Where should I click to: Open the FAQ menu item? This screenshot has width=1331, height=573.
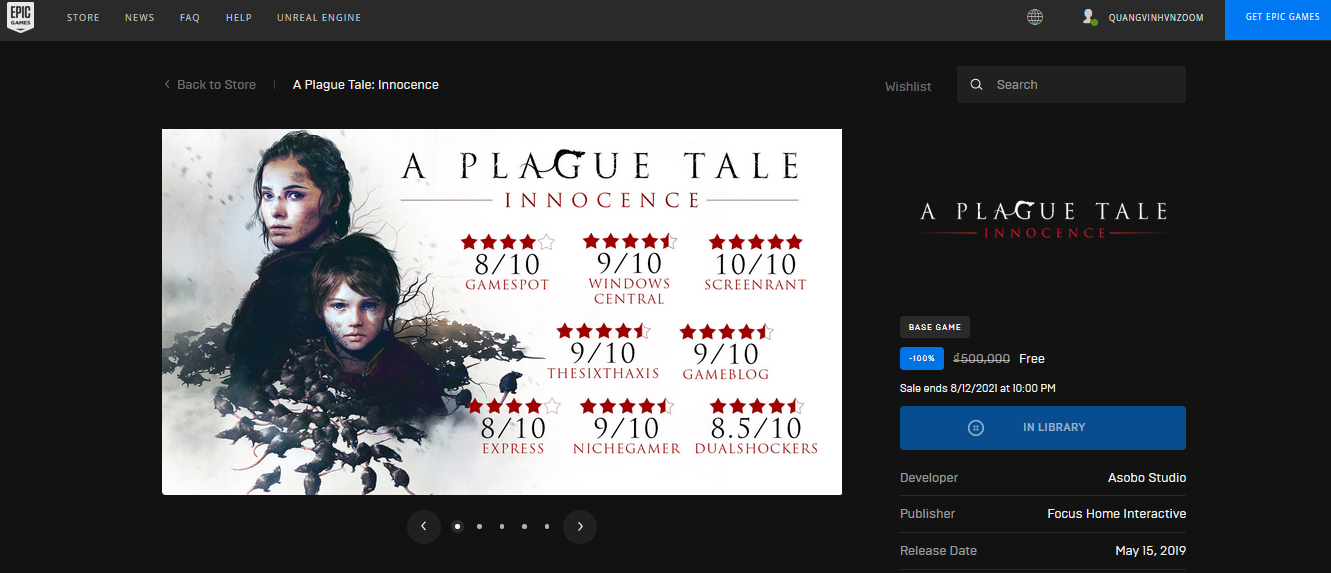190,18
